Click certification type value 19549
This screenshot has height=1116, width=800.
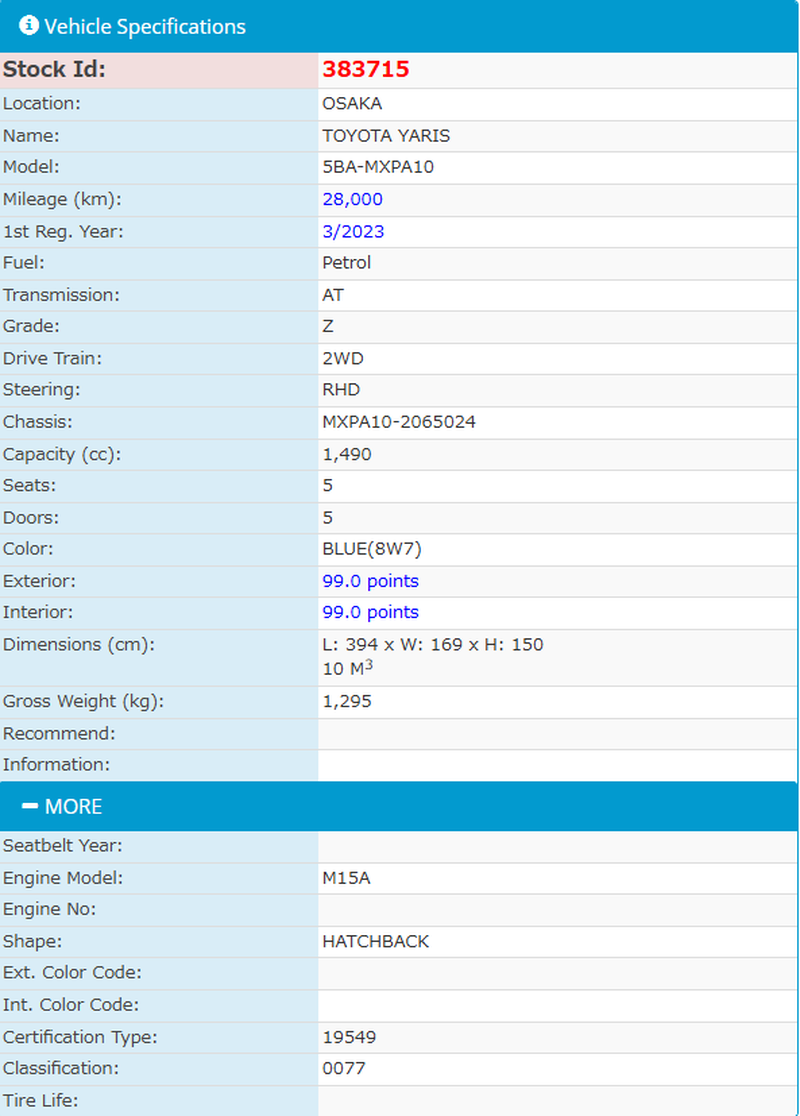tap(349, 1037)
